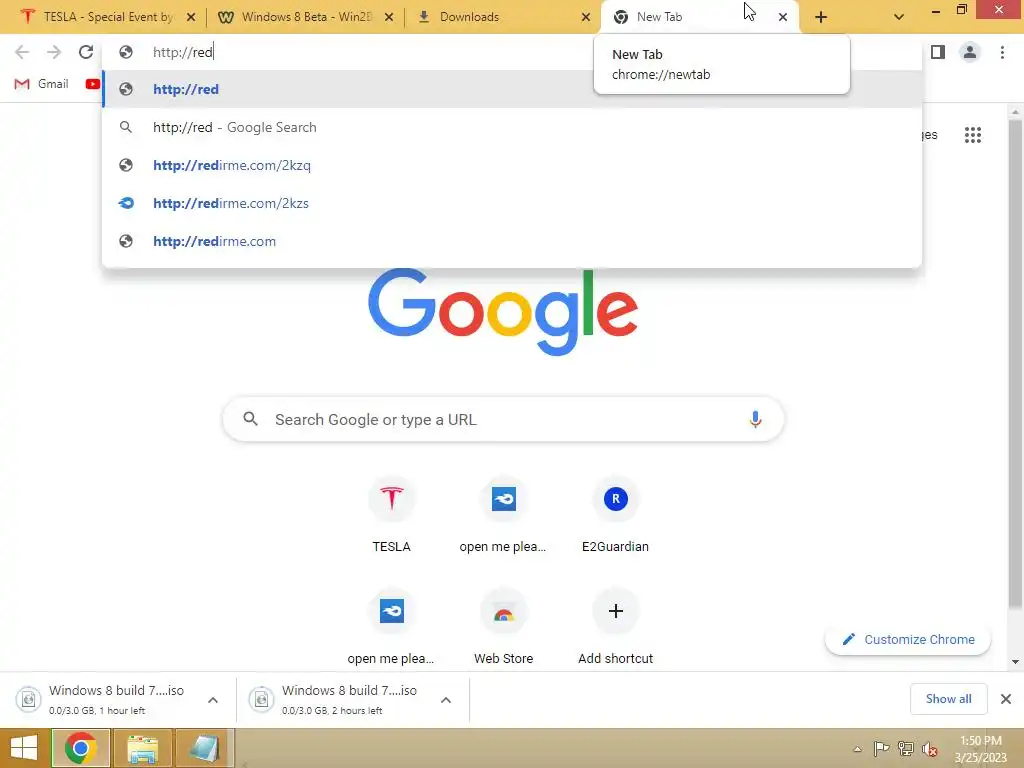Close the downloads bar
This screenshot has width=1024, height=768.
pyautogui.click(x=1006, y=699)
